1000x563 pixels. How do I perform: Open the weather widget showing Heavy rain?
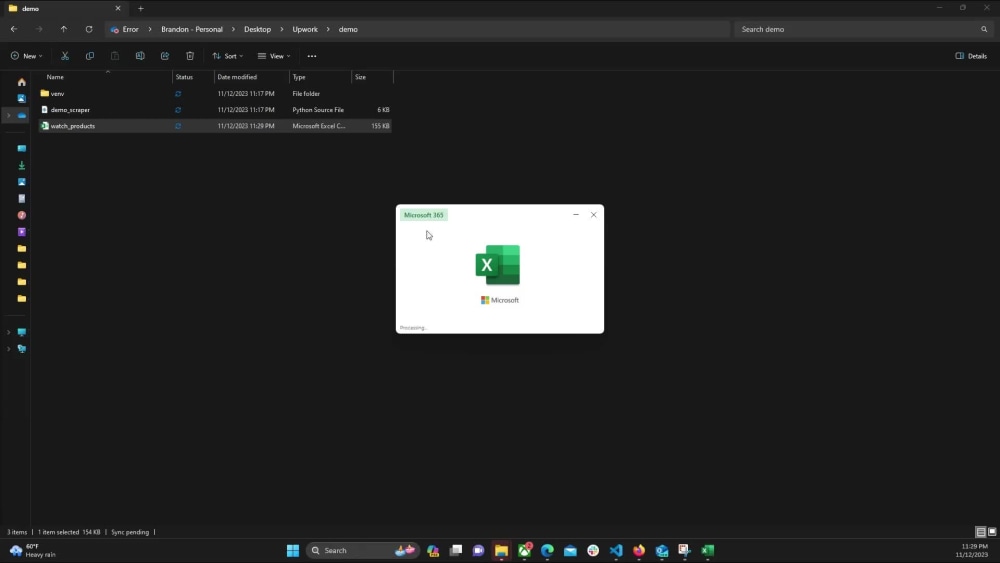(x=33, y=550)
